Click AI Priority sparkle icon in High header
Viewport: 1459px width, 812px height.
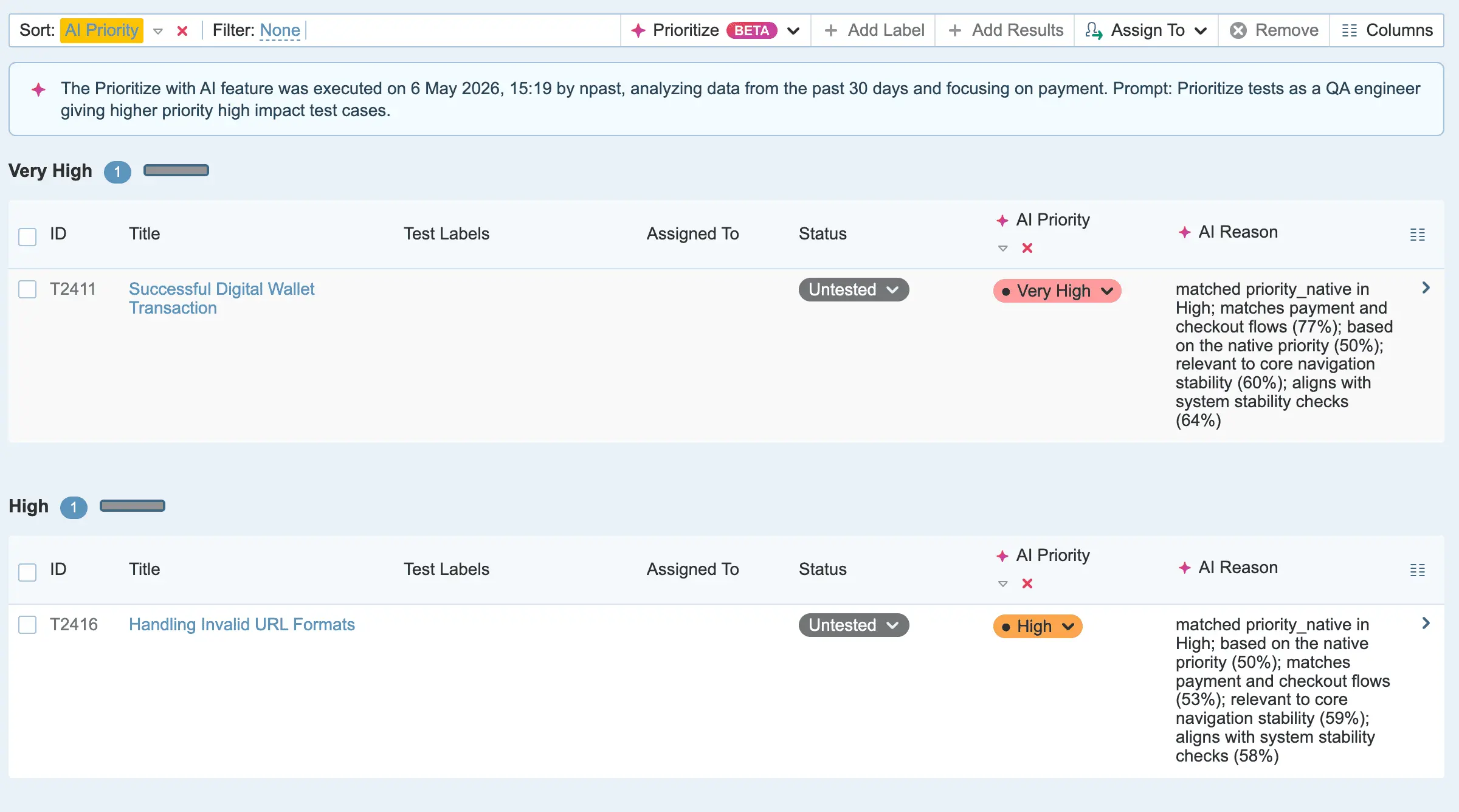pos(1002,556)
